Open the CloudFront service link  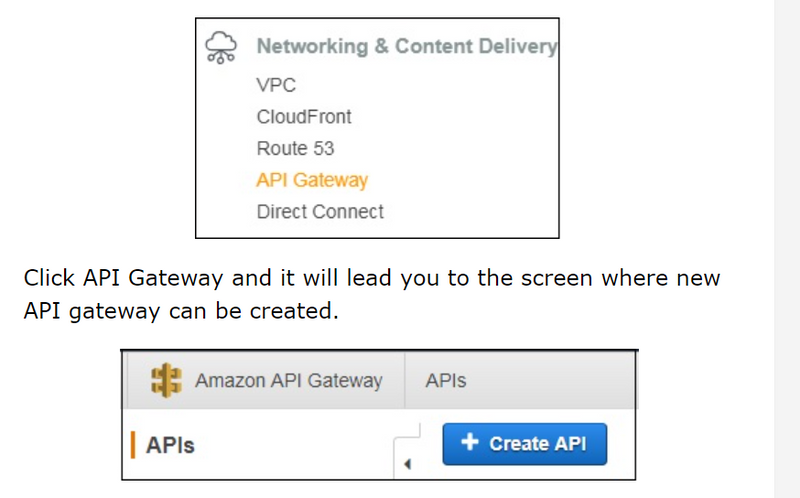304,117
